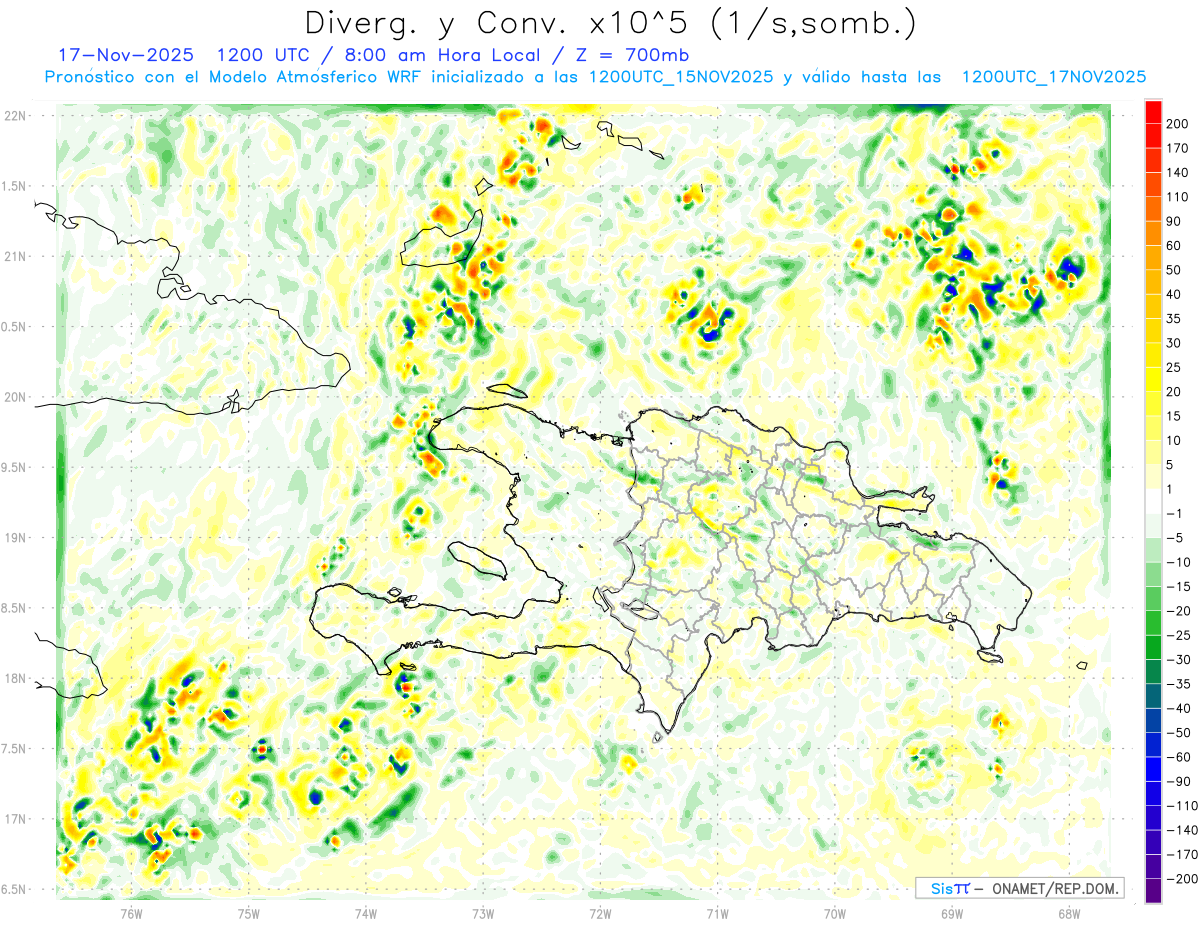This screenshot has width=1200, height=927.
Task: Click the -5 colorbar label
Action: click(x=1175, y=538)
